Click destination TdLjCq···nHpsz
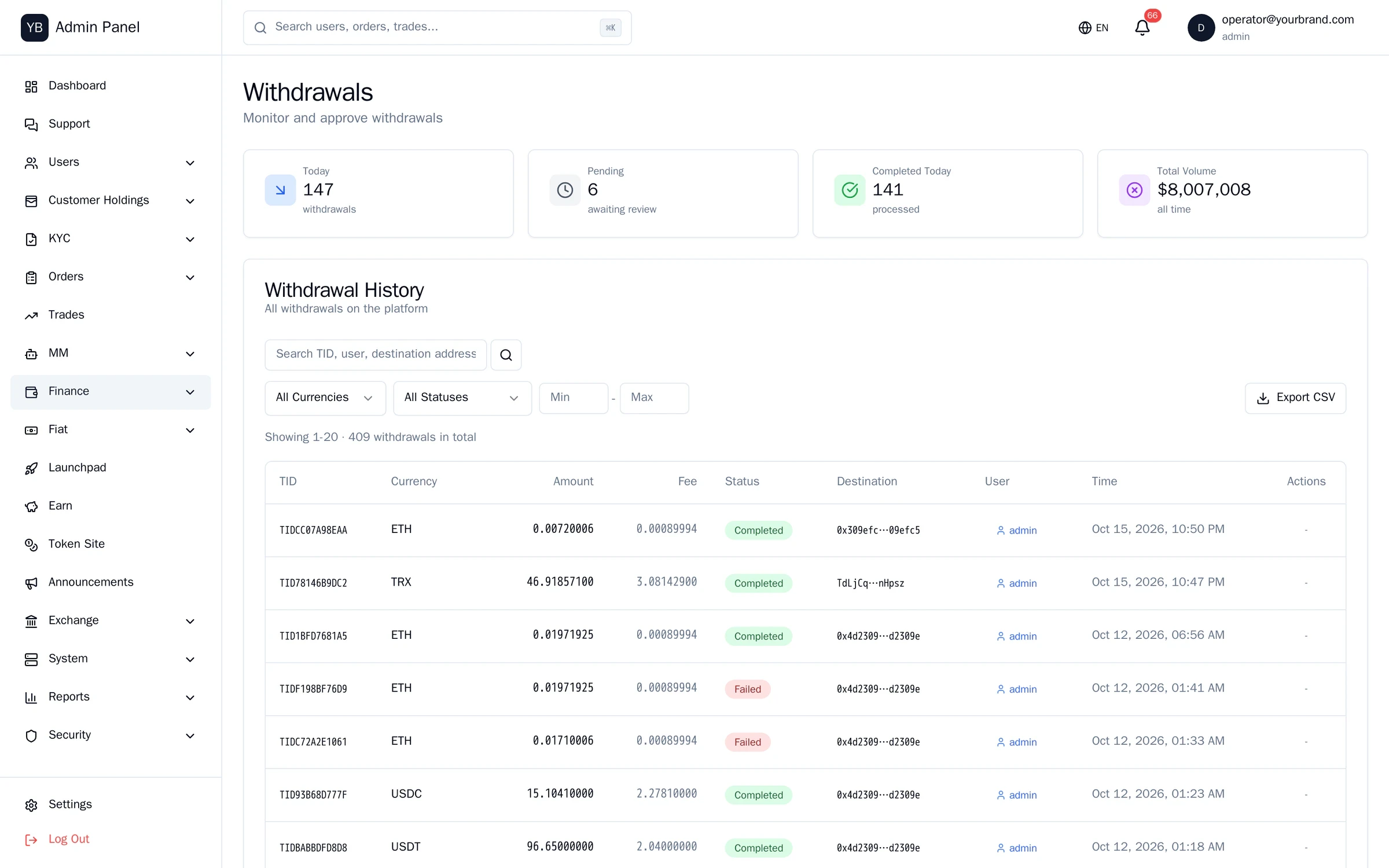The height and width of the screenshot is (868, 1389). (870, 583)
